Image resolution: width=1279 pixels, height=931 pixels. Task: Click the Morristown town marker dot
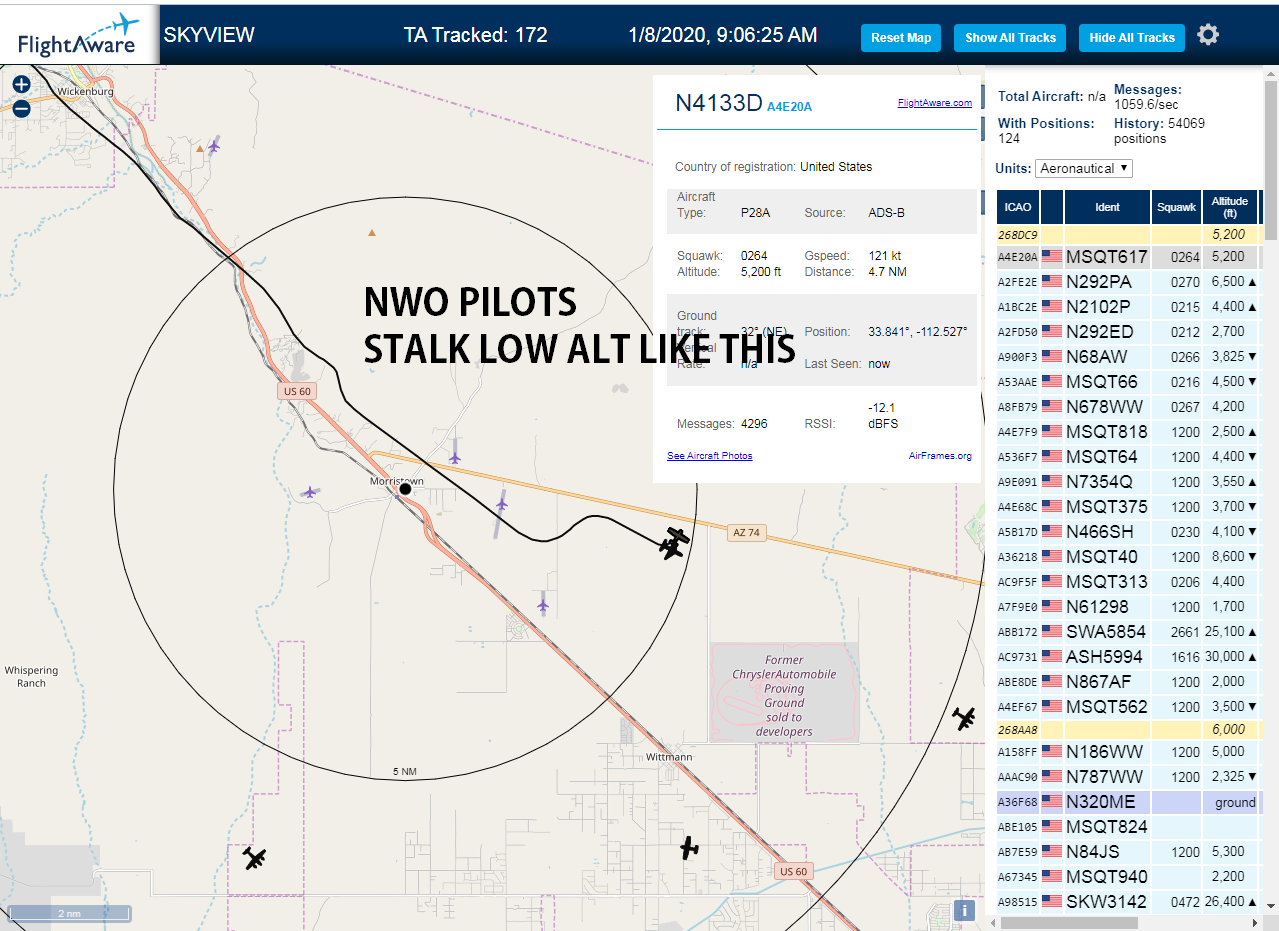click(405, 489)
